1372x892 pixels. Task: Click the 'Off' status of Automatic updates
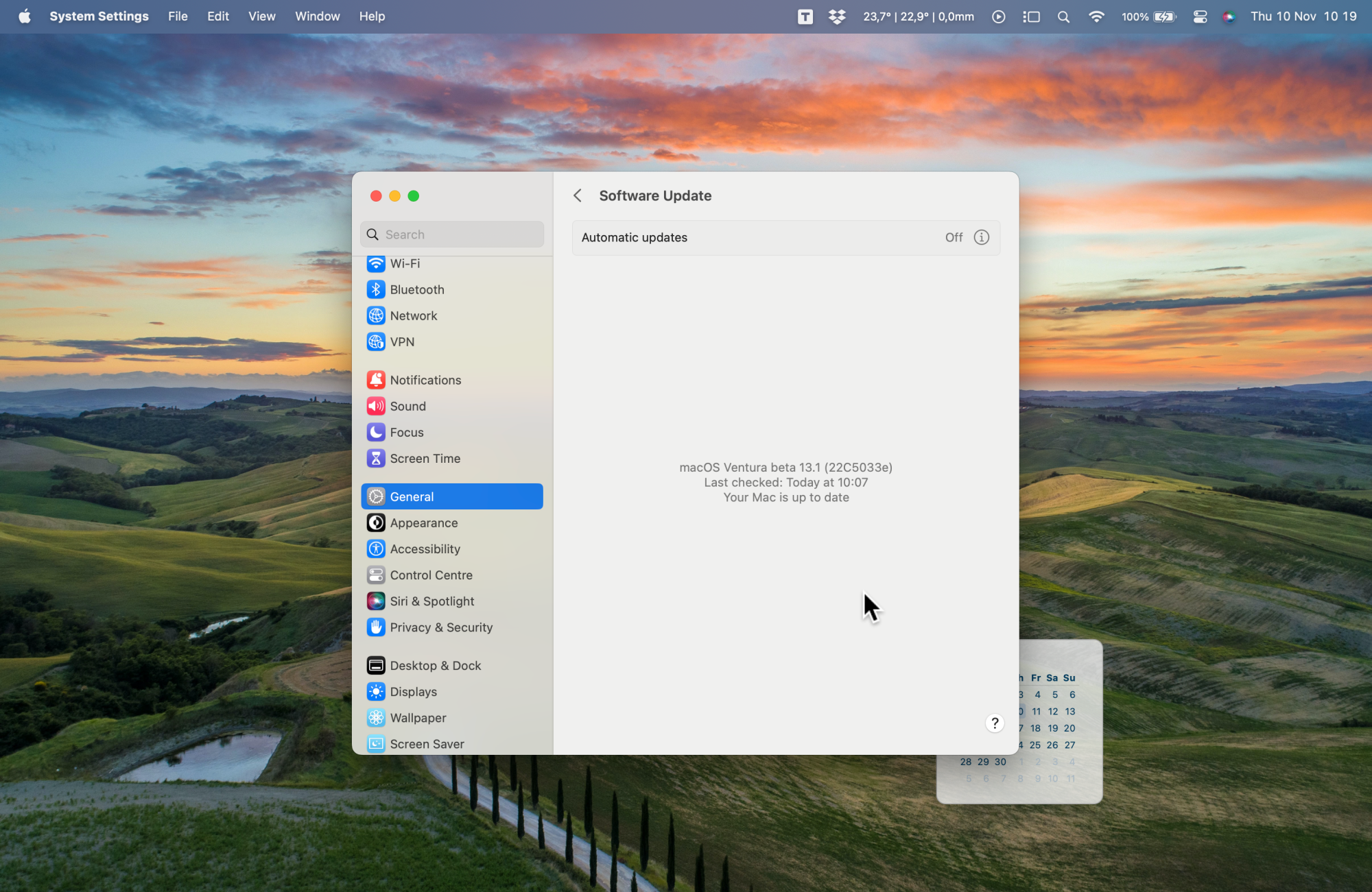point(954,237)
